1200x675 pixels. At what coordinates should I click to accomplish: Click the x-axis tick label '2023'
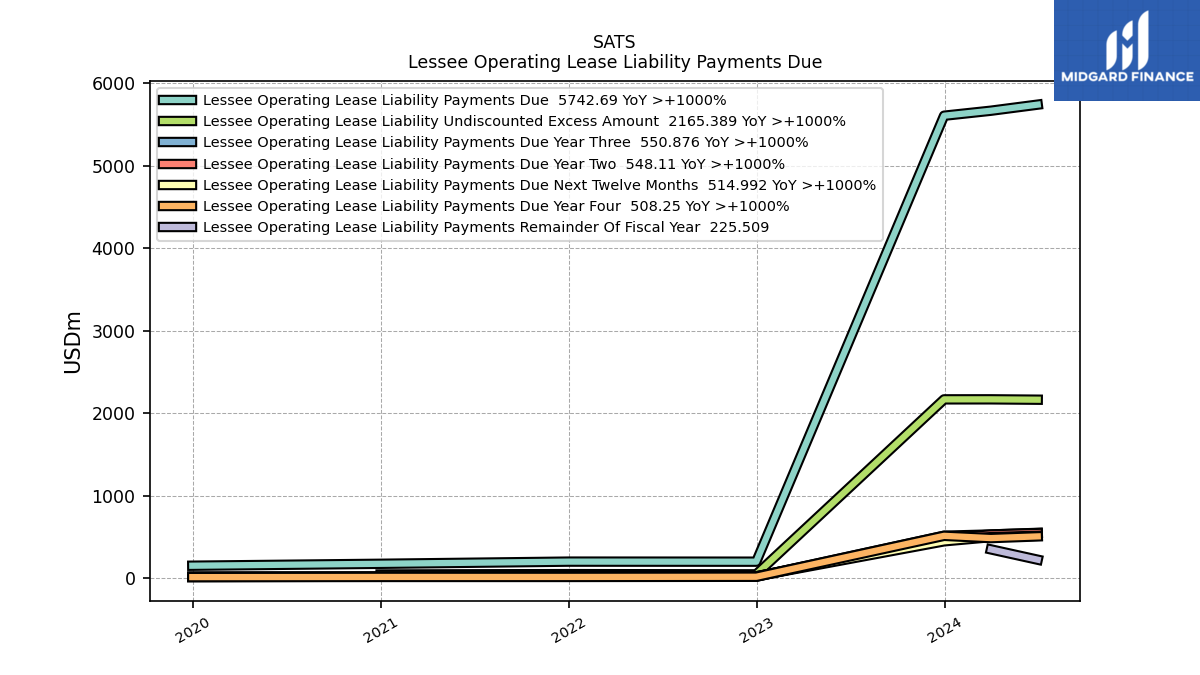pos(756,630)
